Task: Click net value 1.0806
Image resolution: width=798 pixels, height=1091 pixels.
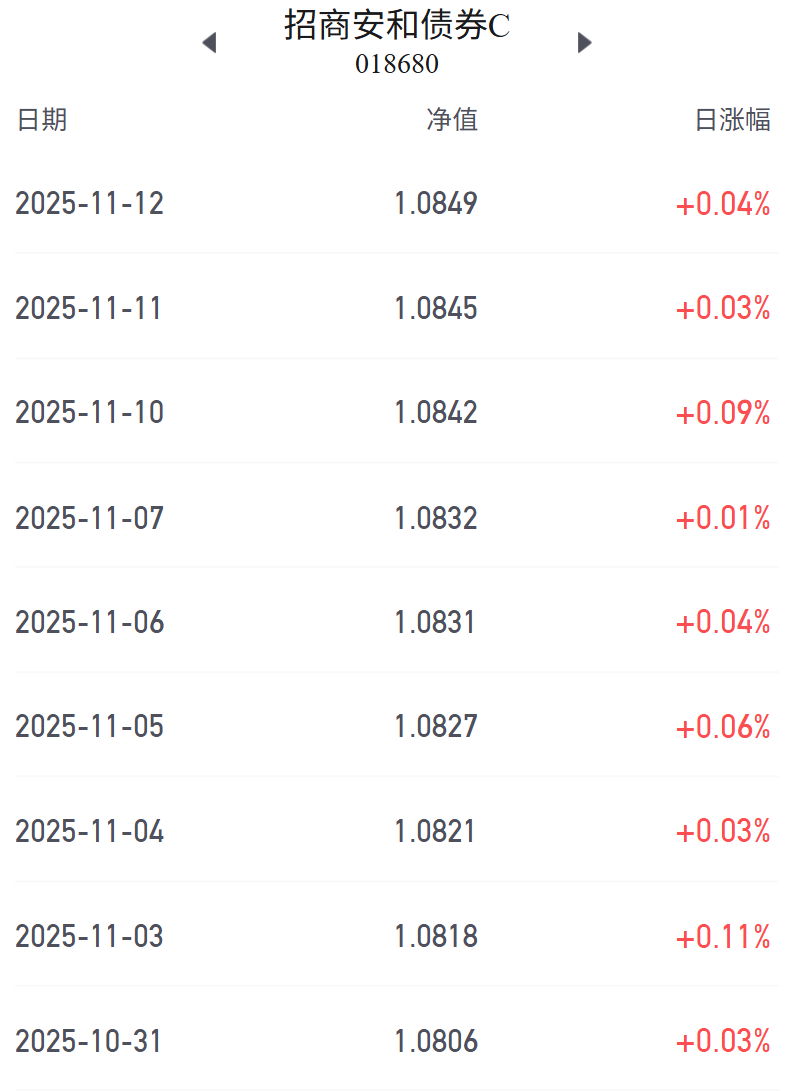Action: click(436, 1042)
